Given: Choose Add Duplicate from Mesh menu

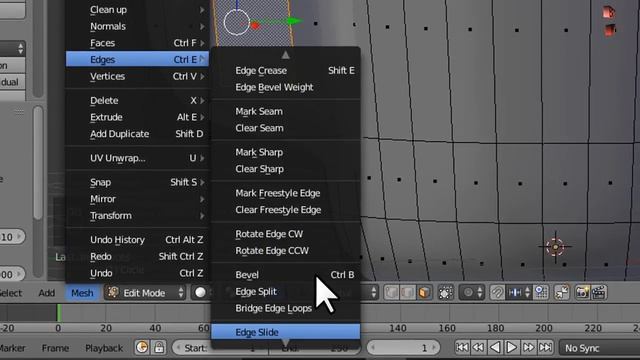Looking at the screenshot, I should pyautogui.click(x=137, y=134).
